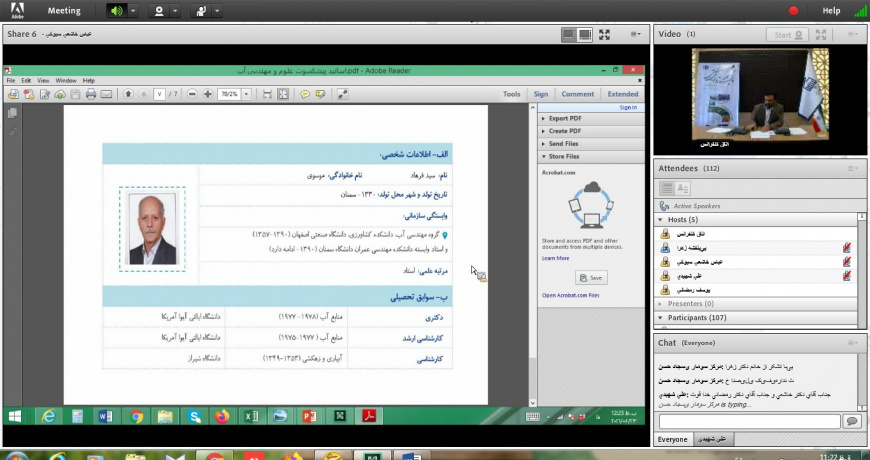Open the View menu in Adobe Reader
Viewport: 870px width, 460px height.
43,80
